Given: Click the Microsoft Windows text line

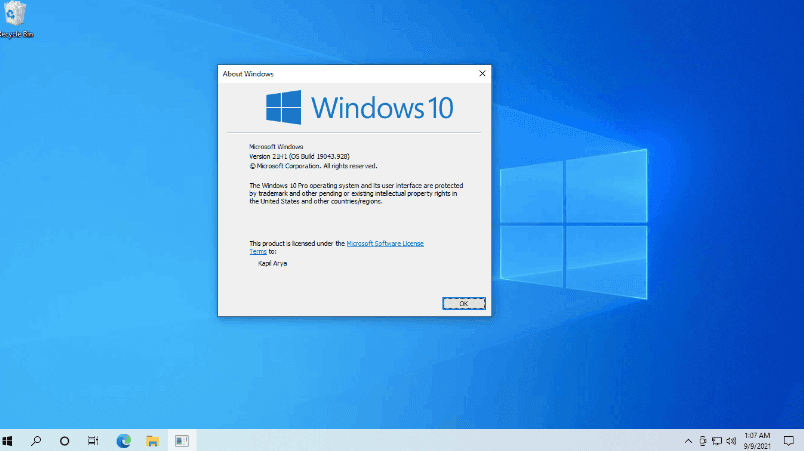Looking at the screenshot, I should click(x=276, y=147).
